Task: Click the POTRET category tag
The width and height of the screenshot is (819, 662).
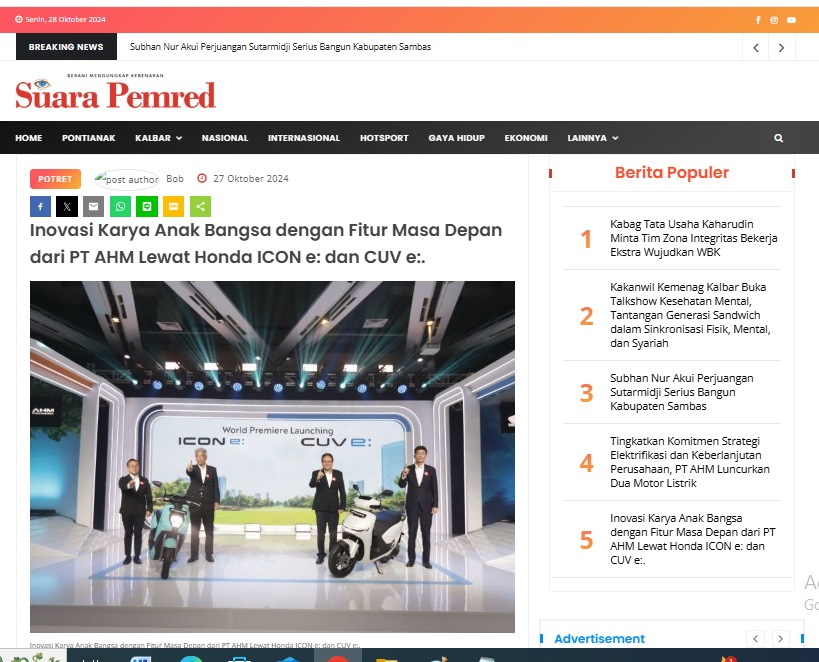Action: click(x=55, y=179)
